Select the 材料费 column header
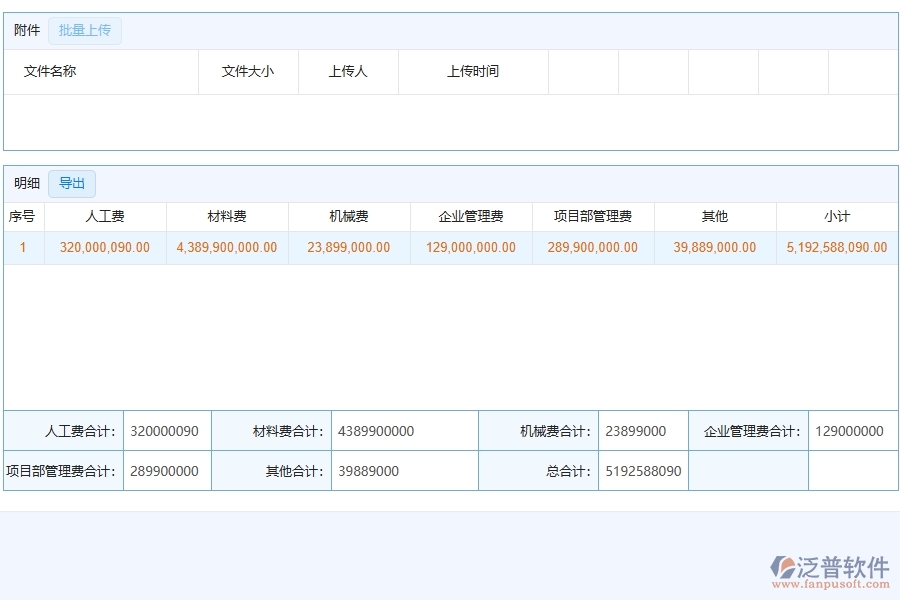The height and width of the screenshot is (600, 900). coord(225,216)
